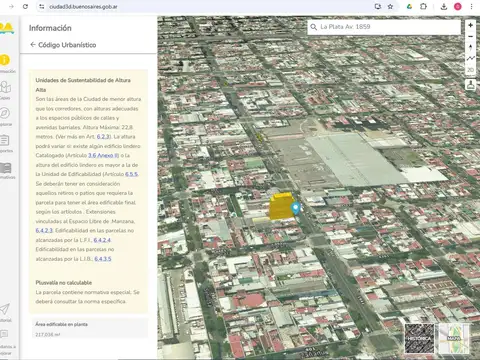Zoom out the map with minus button
This screenshot has width=480, height=360.
tap(470, 36)
